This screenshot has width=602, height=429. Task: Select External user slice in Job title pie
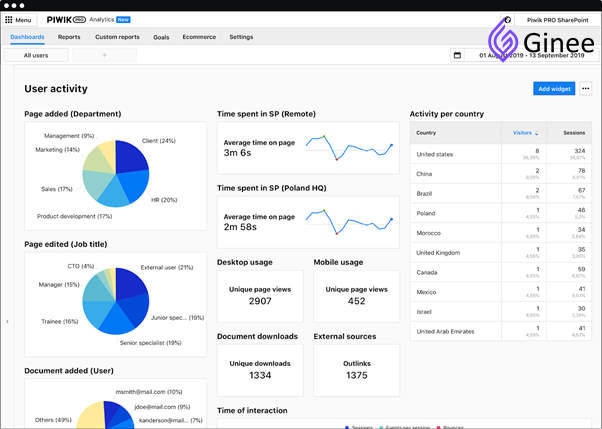pyautogui.click(x=131, y=283)
